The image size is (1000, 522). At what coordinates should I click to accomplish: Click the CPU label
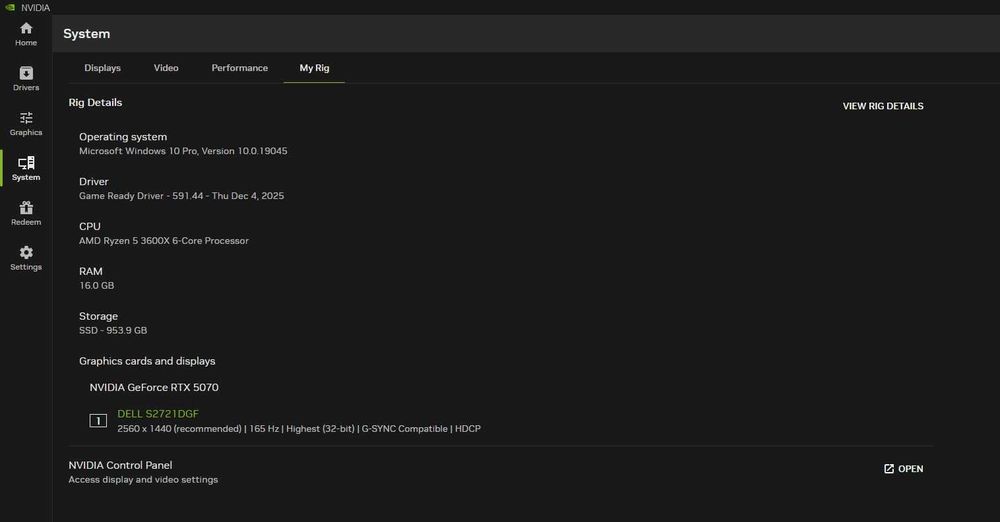[x=90, y=226]
